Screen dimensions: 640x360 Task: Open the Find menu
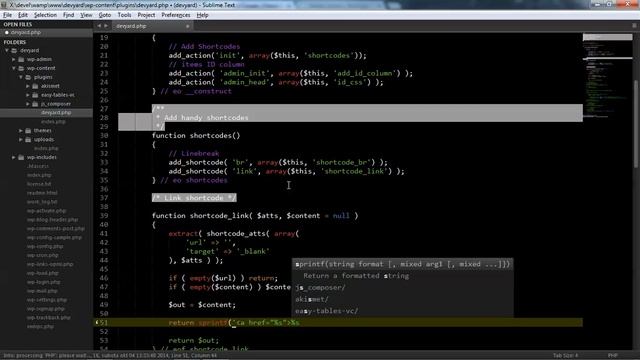69,15
